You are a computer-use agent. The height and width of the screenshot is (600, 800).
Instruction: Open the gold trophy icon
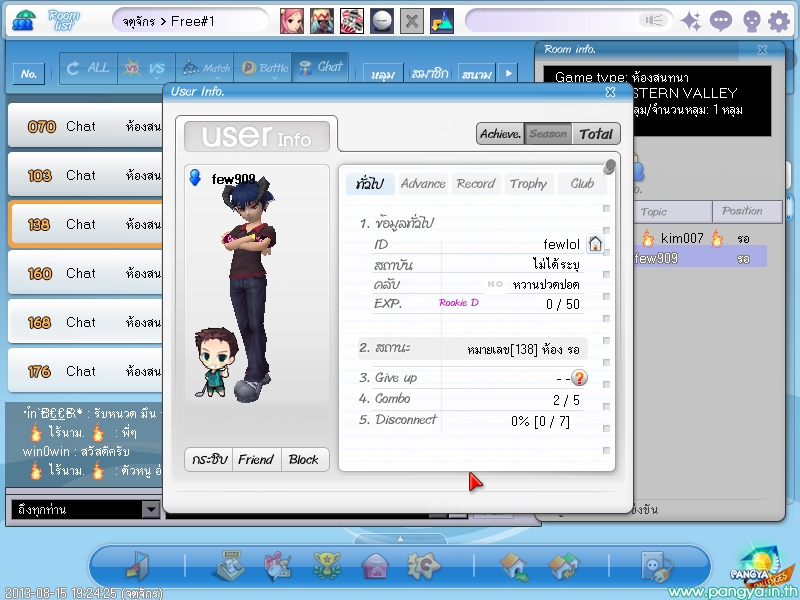tap(327, 566)
